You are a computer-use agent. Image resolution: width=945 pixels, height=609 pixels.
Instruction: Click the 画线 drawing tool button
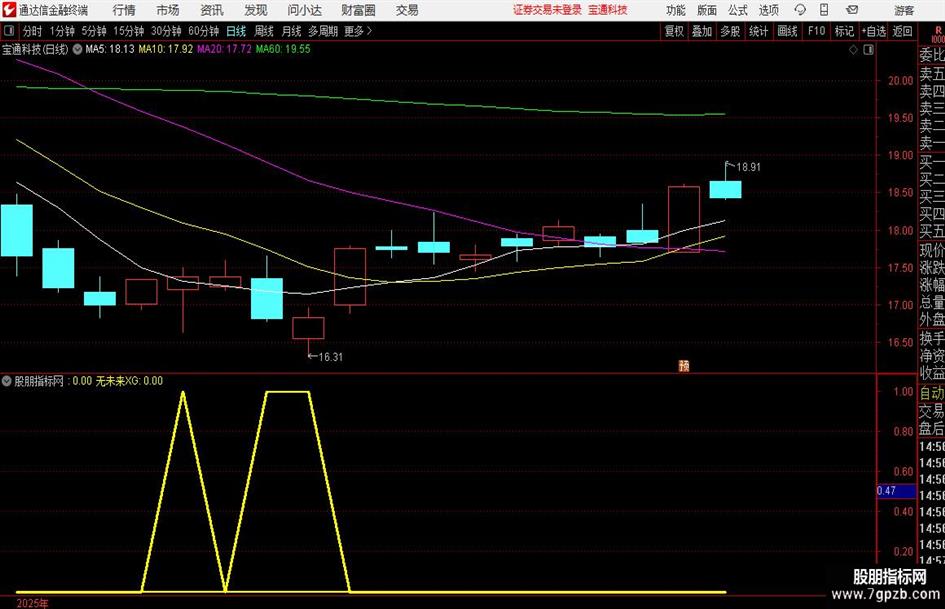point(787,31)
